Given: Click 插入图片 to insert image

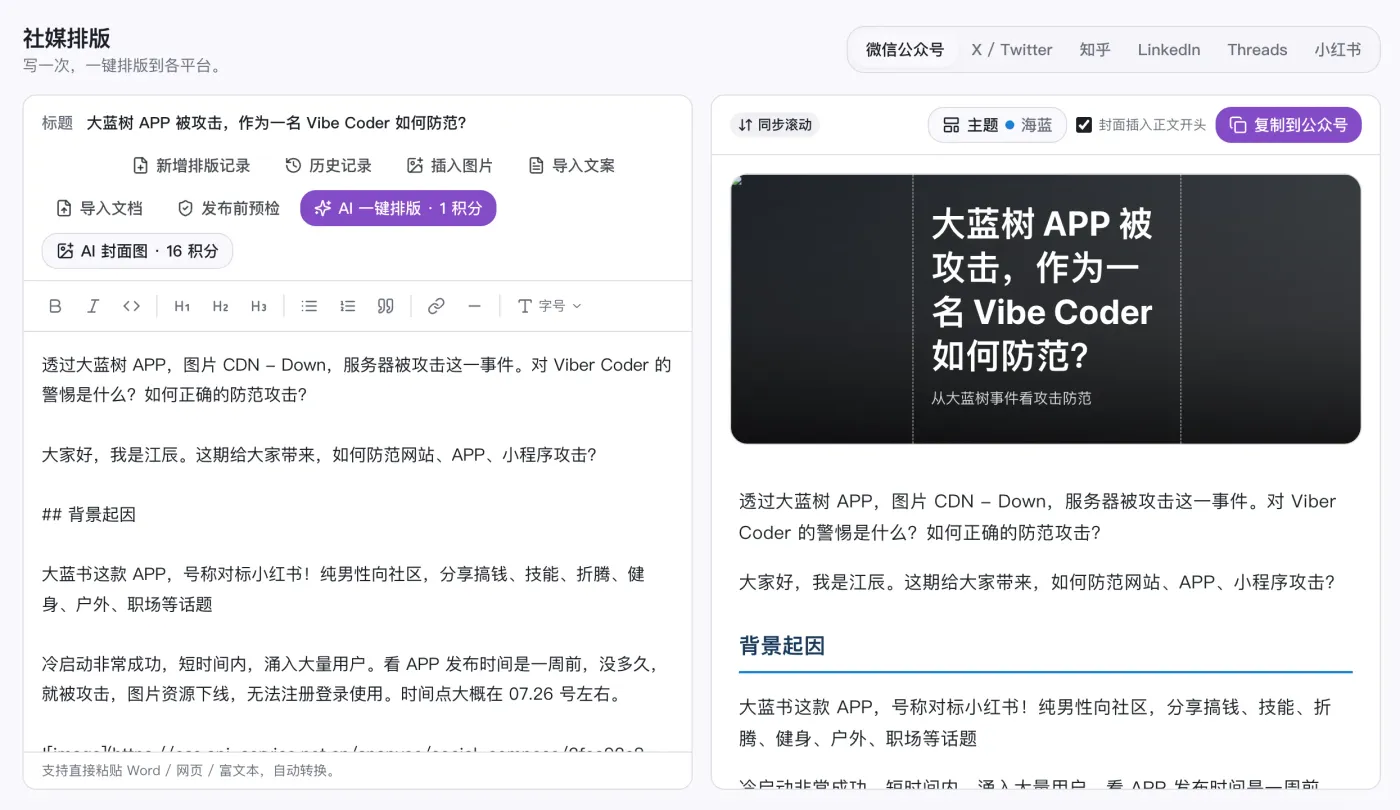Looking at the screenshot, I should 449,165.
